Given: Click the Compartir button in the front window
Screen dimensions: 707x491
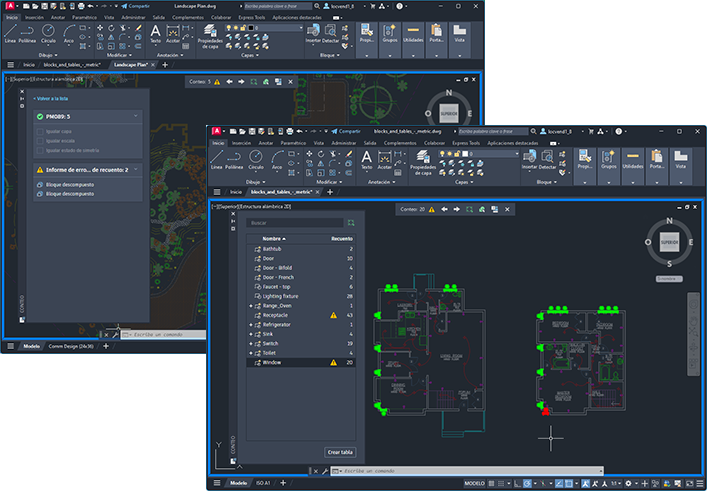Looking at the screenshot, I should point(345,131).
